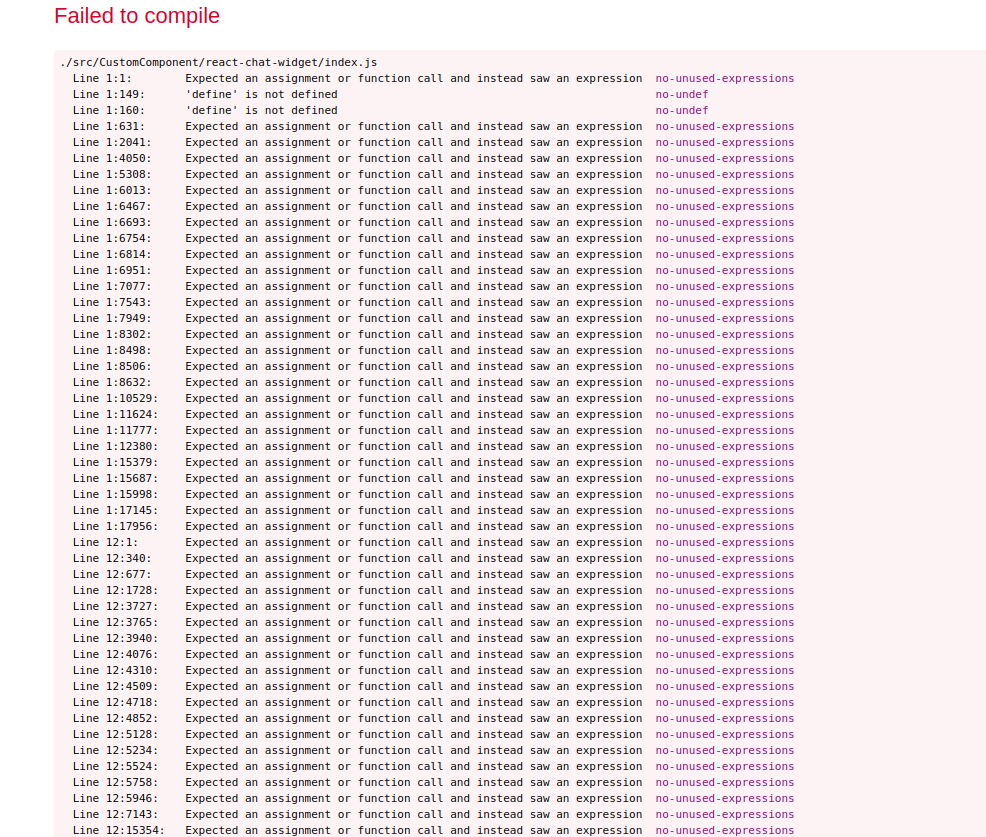Click the "Line 1:1:" label
Viewport: 986px width, 837px height.
click(x=102, y=79)
